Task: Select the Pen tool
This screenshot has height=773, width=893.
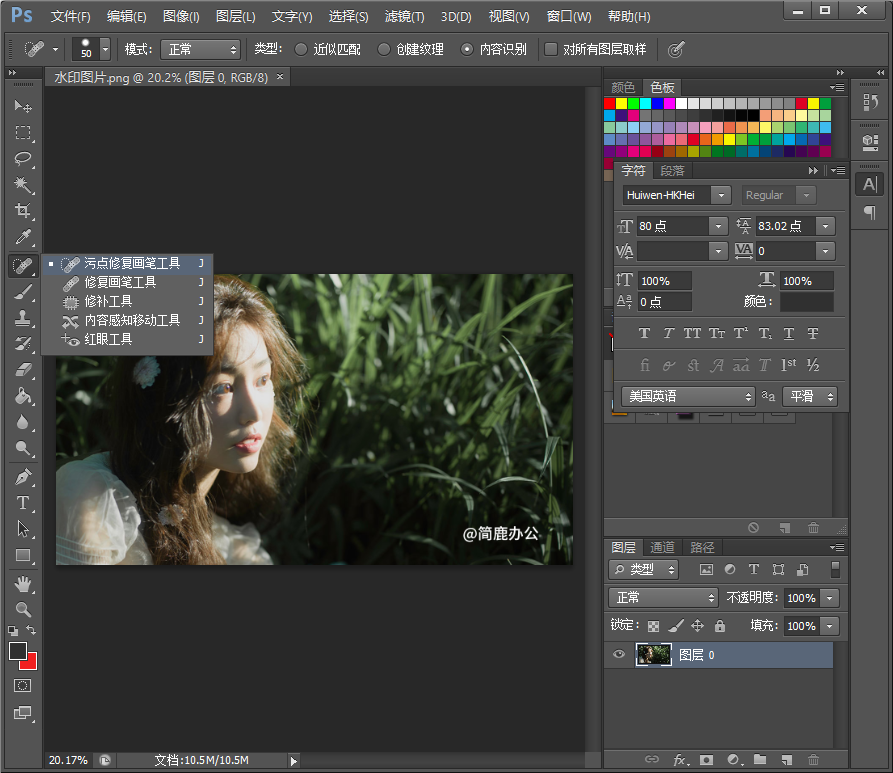Action: point(23,477)
